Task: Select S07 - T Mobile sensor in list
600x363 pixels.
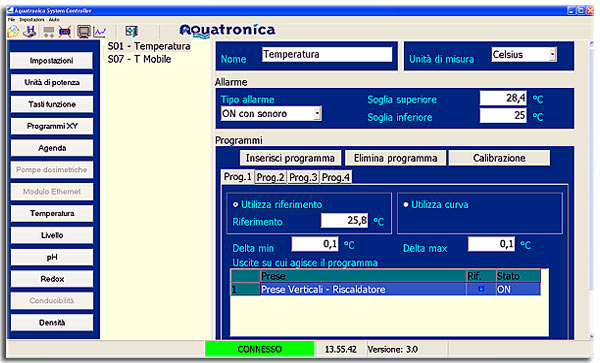Action: 139,59
